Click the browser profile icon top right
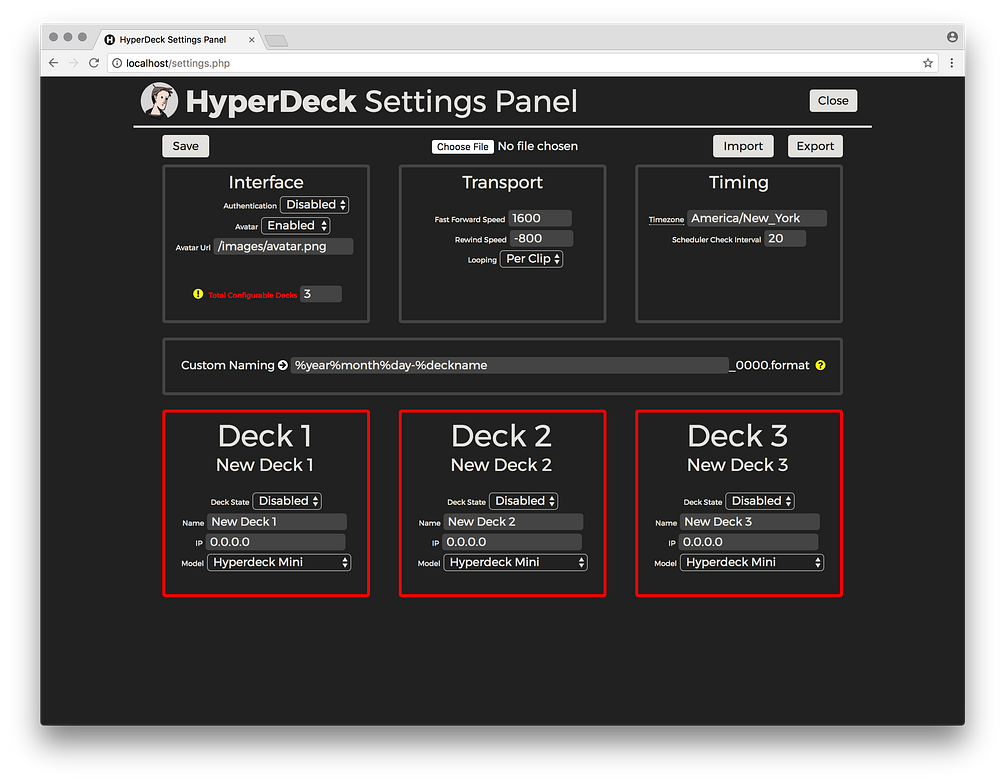This screenshot has width=1005, height=783. click(x=950, y=36)
